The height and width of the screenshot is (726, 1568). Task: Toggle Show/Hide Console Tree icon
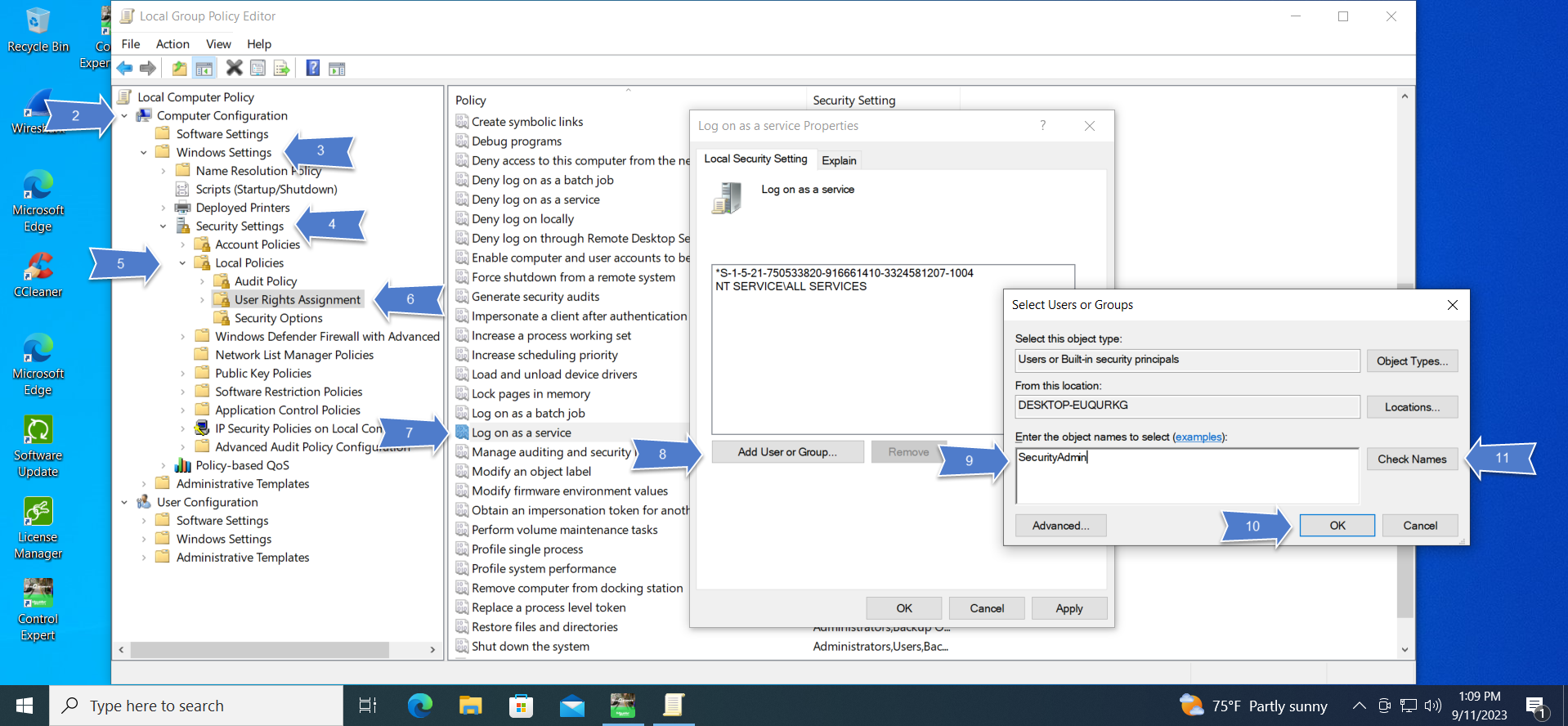pyautogui.click(x=204, y=68)
